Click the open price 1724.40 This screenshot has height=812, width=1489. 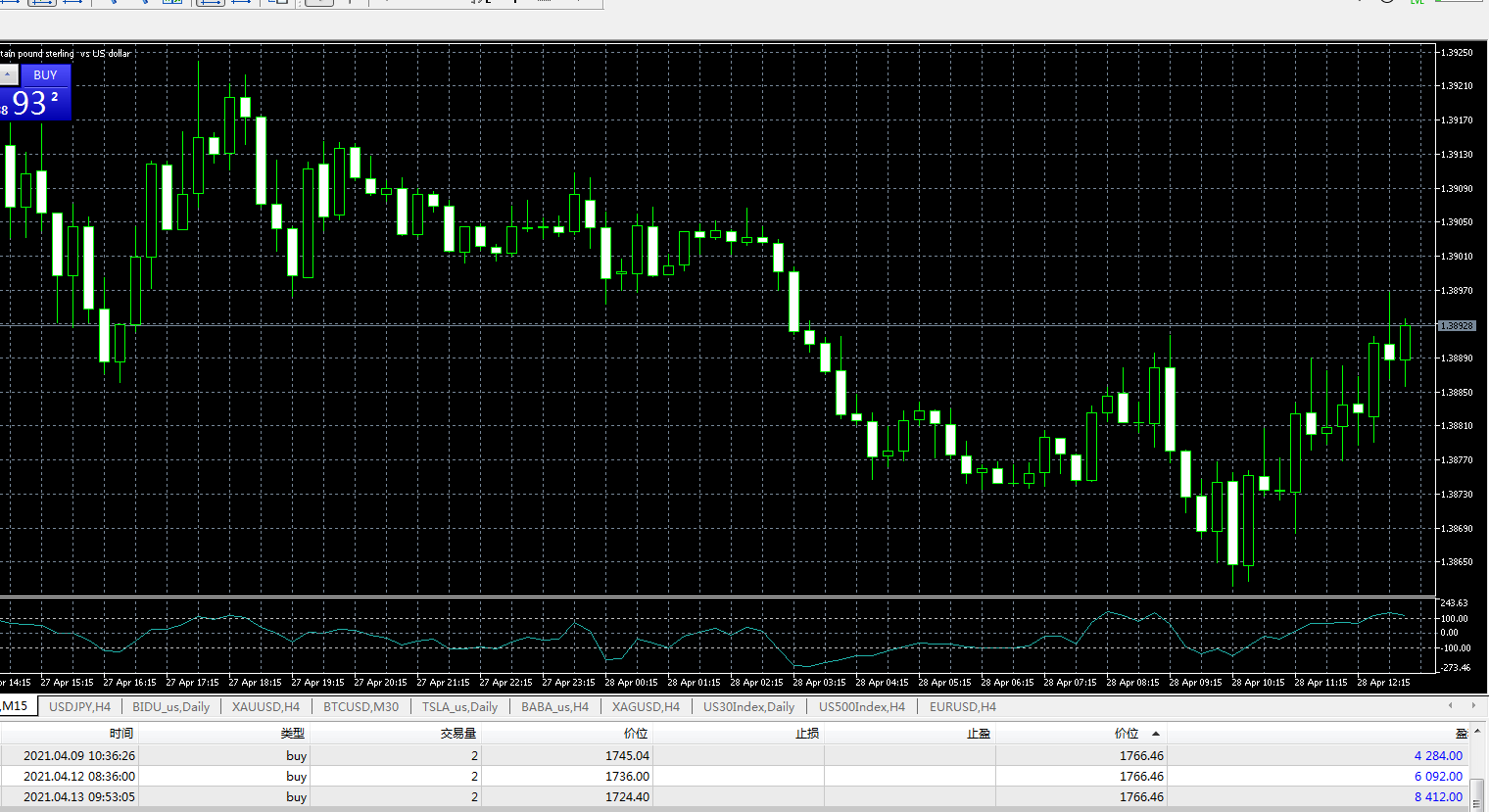(627, 797)
